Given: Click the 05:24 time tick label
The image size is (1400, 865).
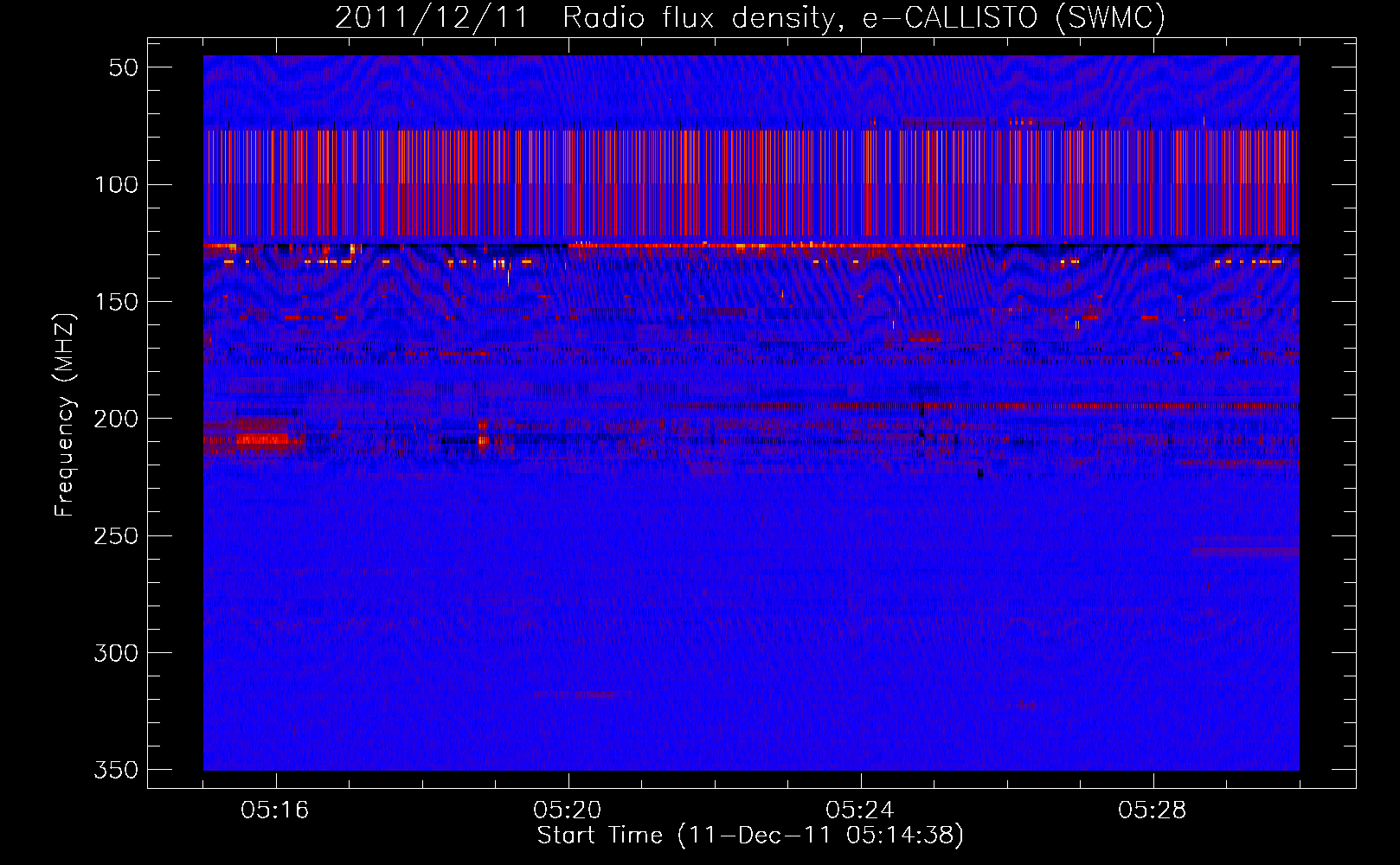Looking at the screenshot, I should (x=860, y=811).
